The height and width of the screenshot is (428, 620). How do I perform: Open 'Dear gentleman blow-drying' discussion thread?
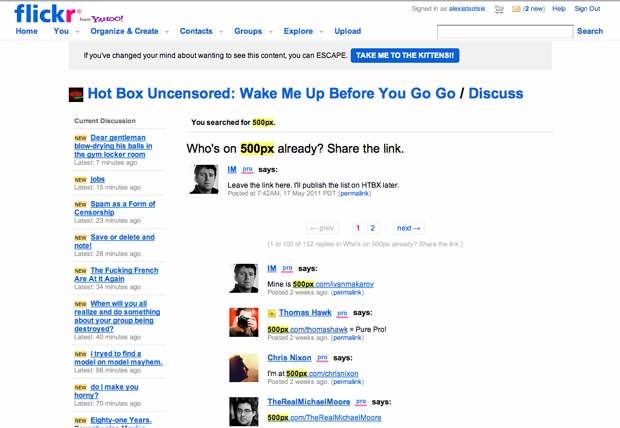(x=113, y=146)
